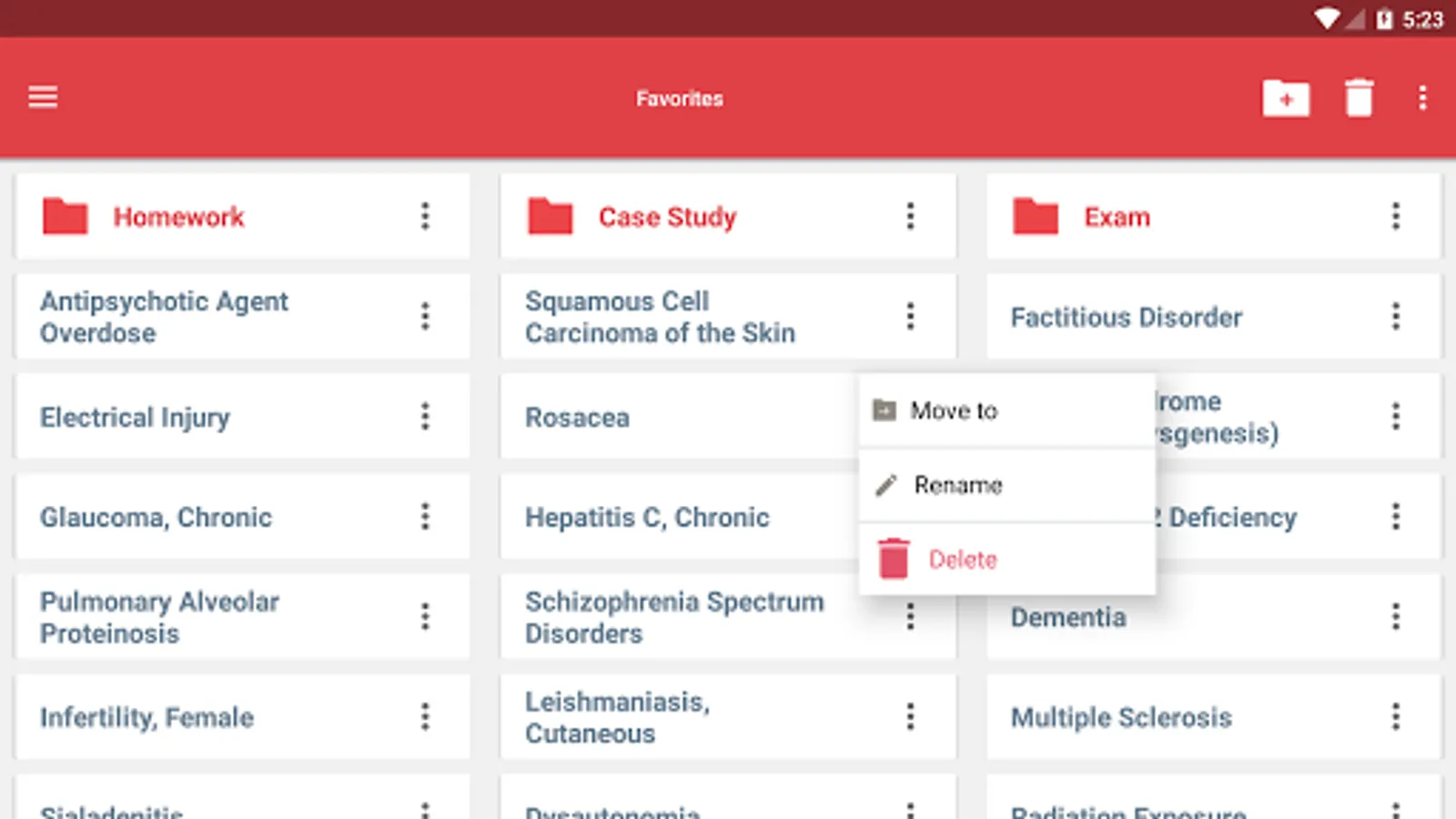The height and width of the screenshot is (819, 1456).
Task: Open options for Antipsychotic Agent Overdose
Action: coord(425,317)
